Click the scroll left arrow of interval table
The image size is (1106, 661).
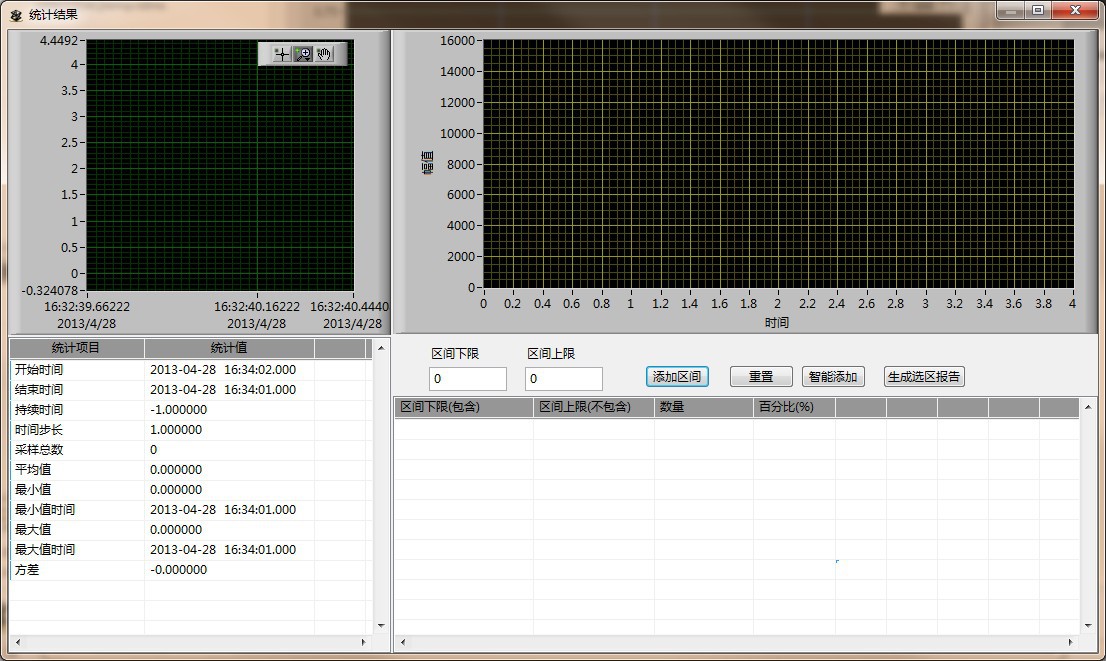coord(403,642)
